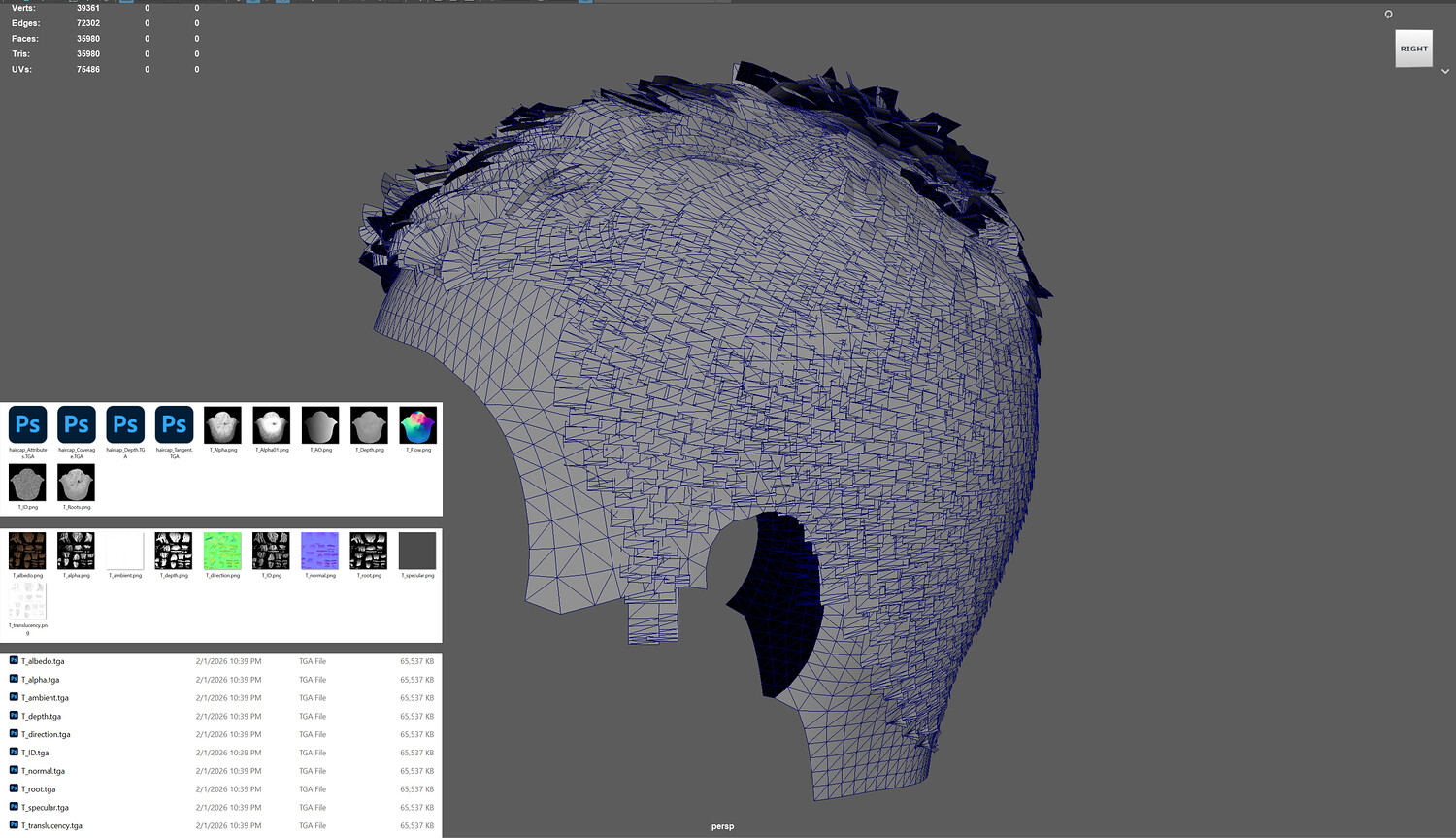Select the purple T_normal.png thumbnail

click(320, 551)
